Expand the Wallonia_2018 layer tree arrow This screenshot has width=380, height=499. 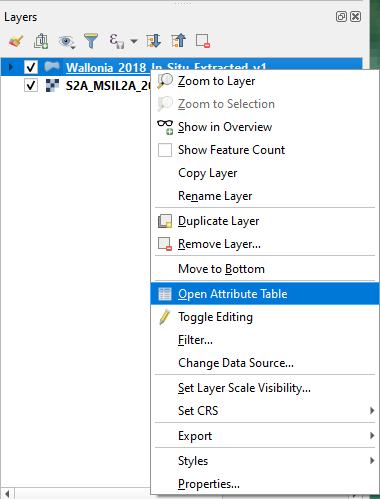pos(11,67)
